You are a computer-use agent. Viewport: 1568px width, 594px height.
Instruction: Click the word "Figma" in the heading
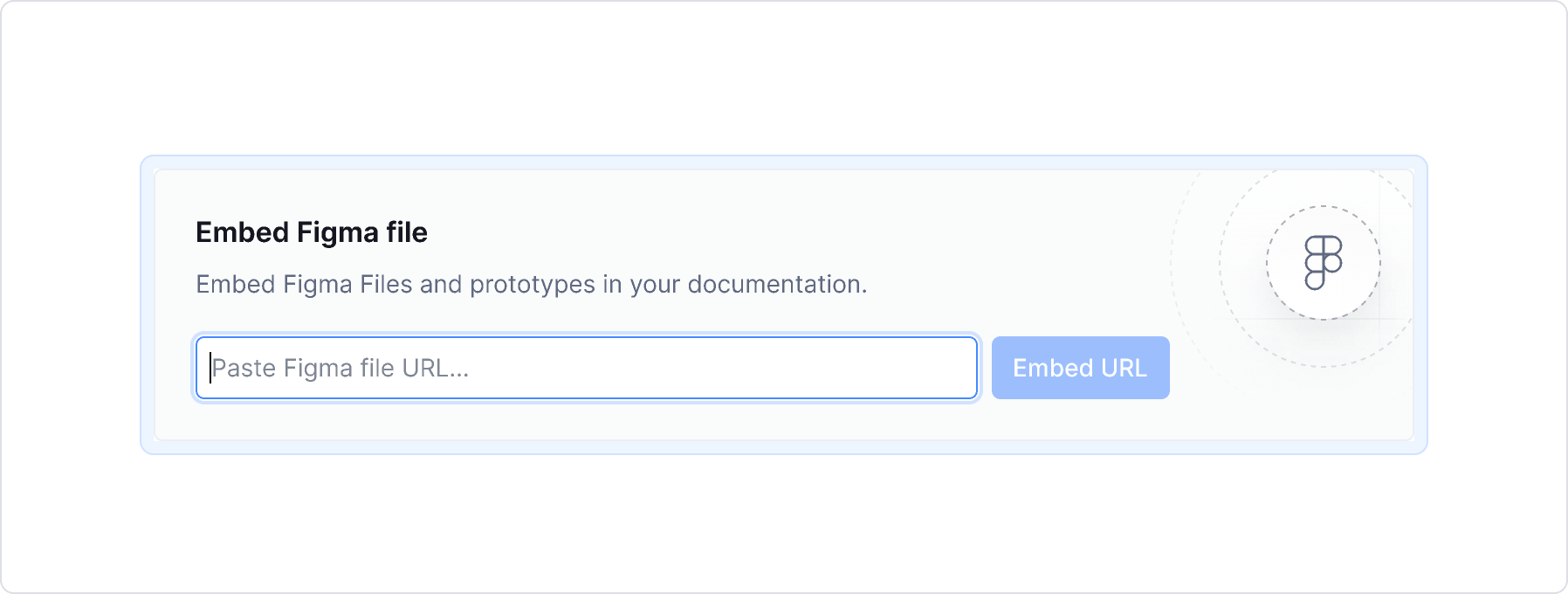pos(338,232)
